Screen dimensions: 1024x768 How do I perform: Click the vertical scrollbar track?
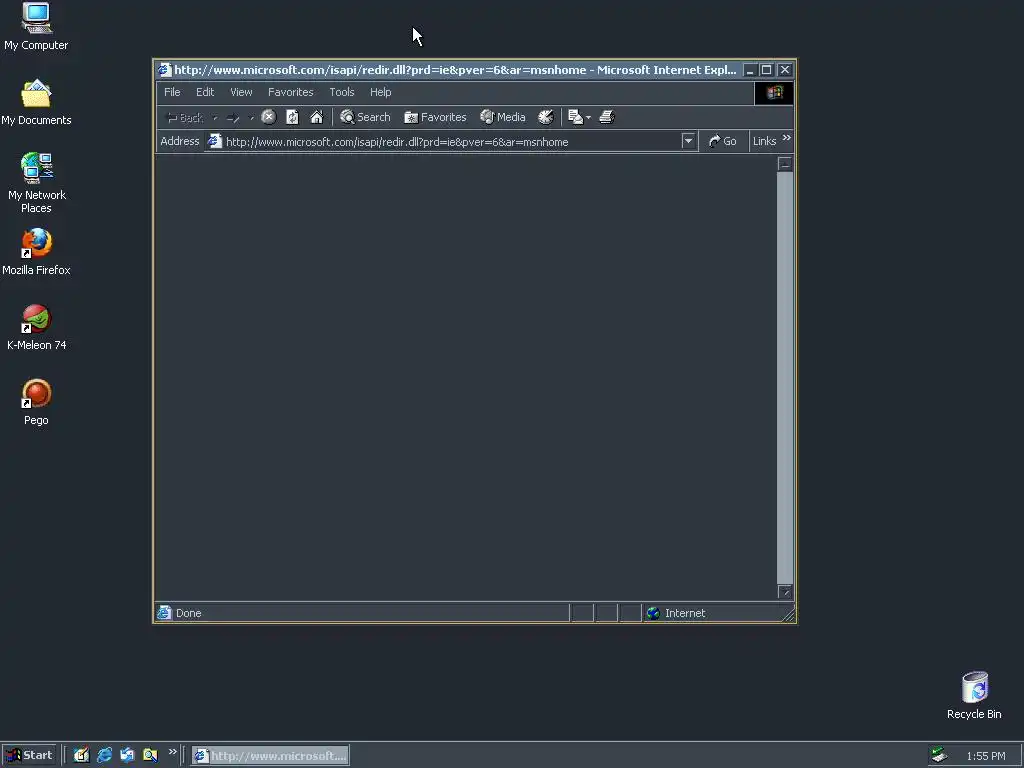785,377
